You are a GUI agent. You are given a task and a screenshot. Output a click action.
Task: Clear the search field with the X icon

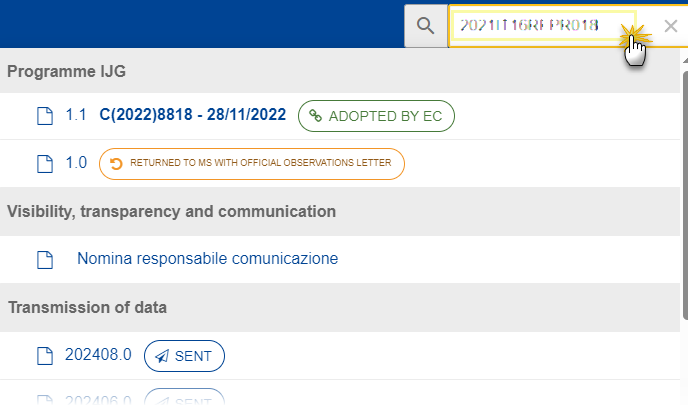click(x=670, y=26)
